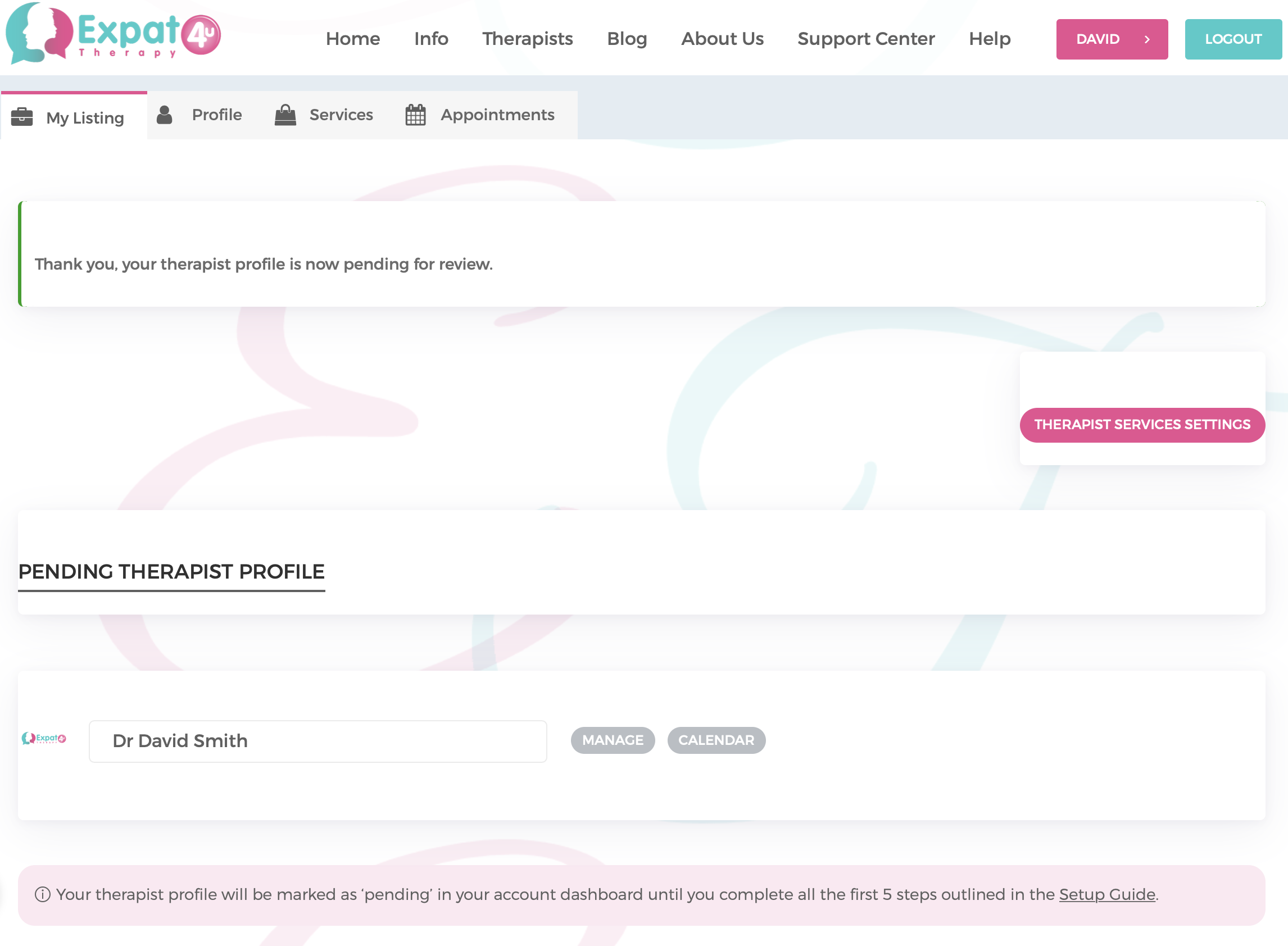Click the small Expat4u thumbnail near Dr David Smith
Image resolution: width=1288 pixels, height=946 pixels.
(x=44, y=739)
